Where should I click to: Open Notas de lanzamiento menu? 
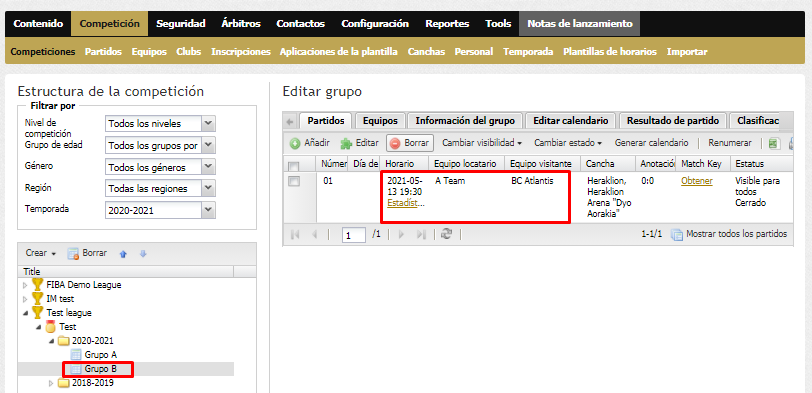(579, 23)
